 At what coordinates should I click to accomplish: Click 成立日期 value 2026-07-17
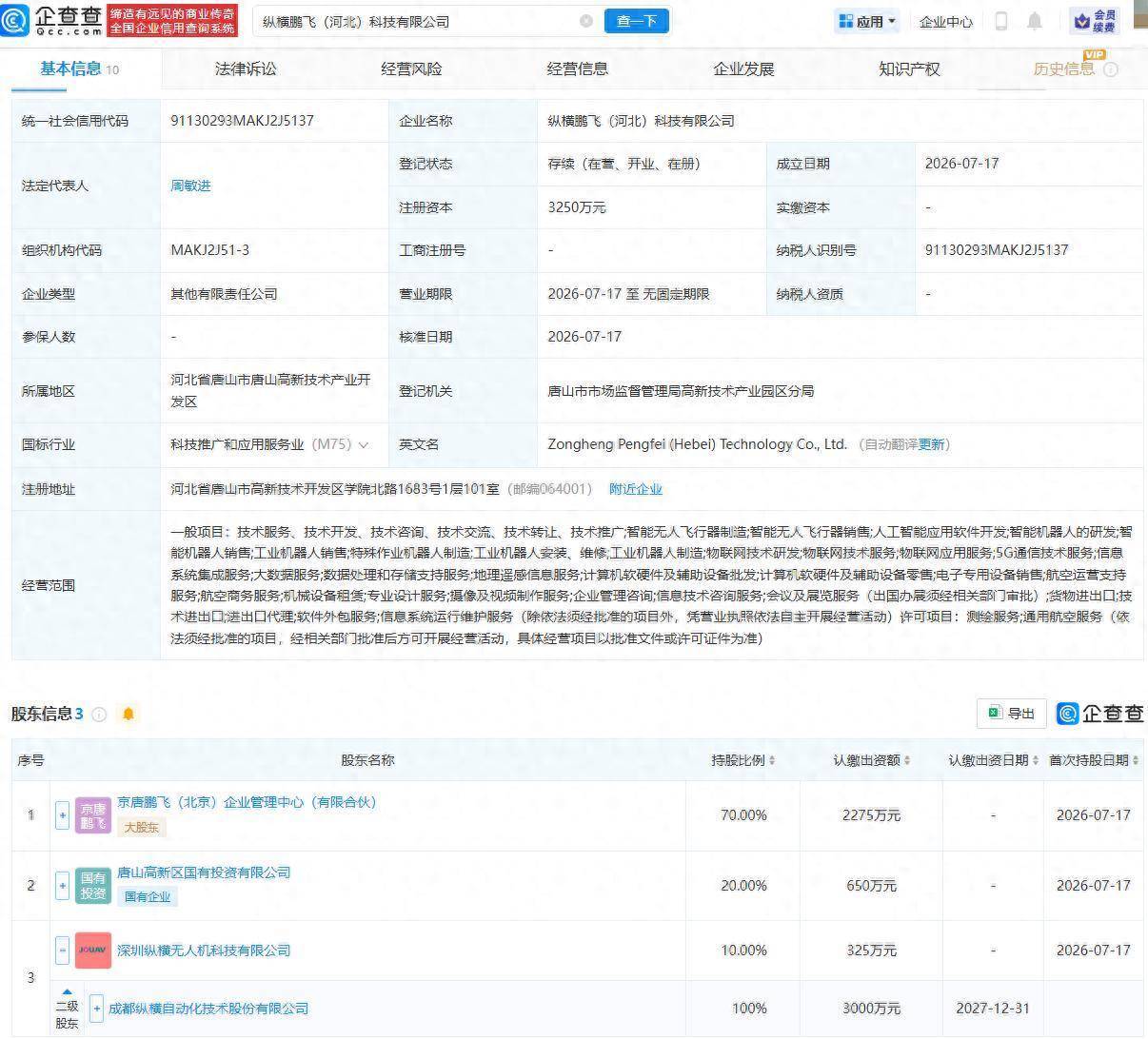point(961,164)
